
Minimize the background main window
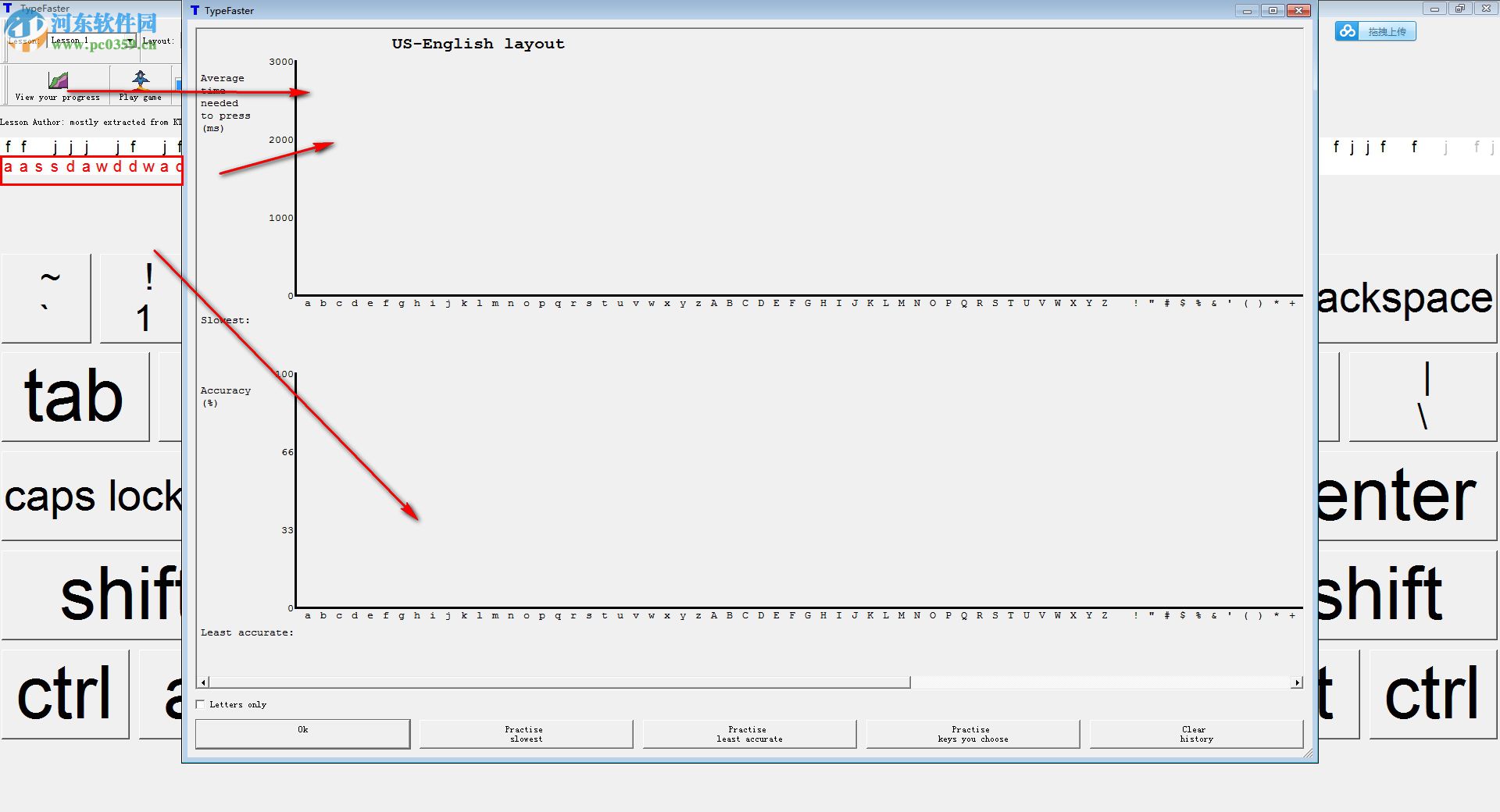[x=1434, y=9]
